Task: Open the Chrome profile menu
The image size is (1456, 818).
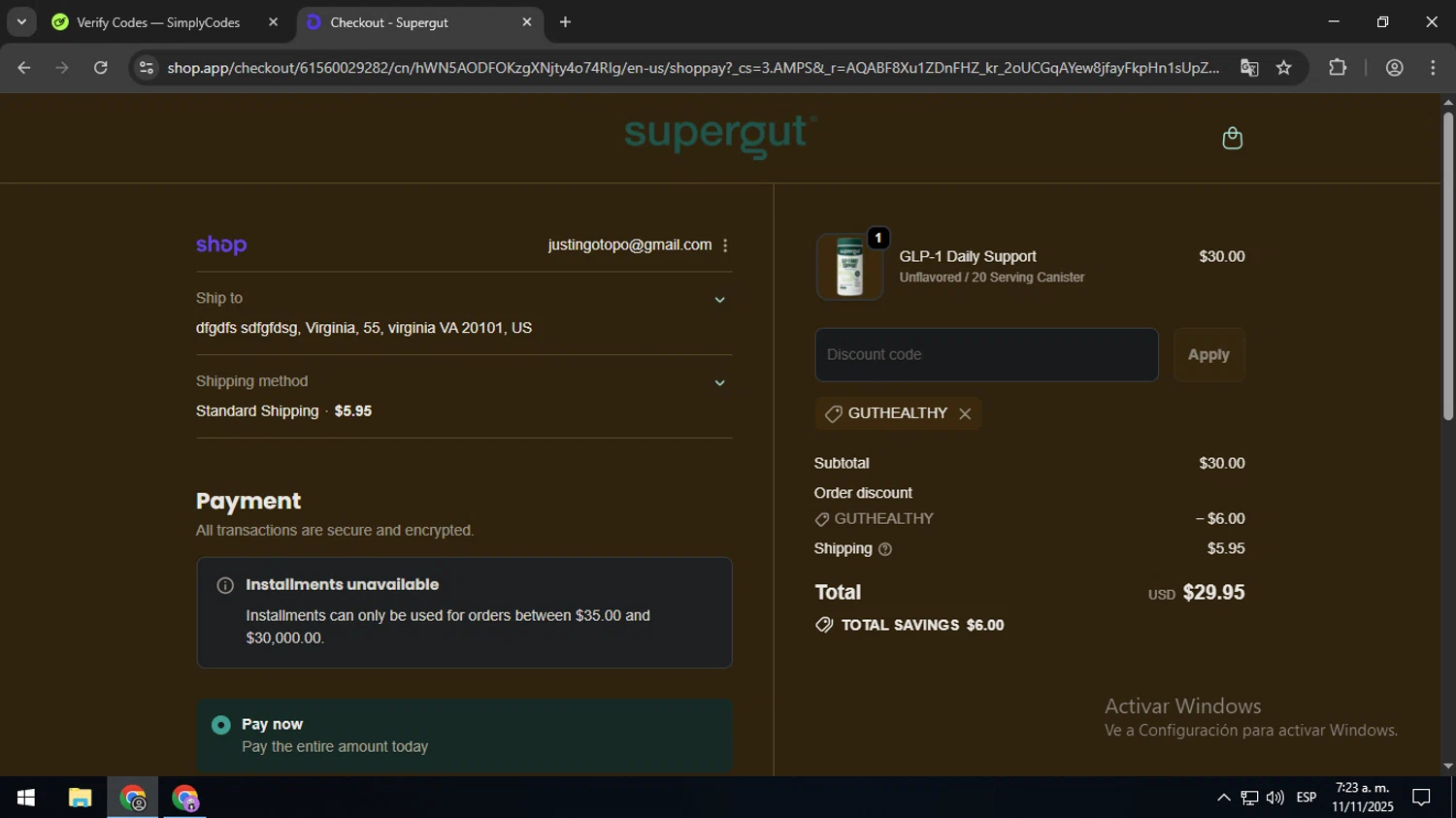Action: [1395, 68]
